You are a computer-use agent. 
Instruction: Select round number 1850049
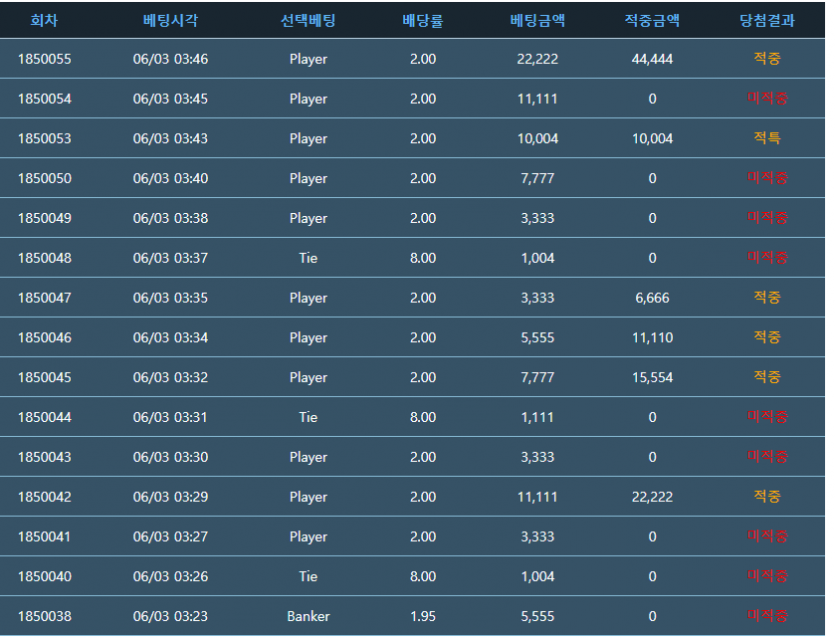click(44, 218)
